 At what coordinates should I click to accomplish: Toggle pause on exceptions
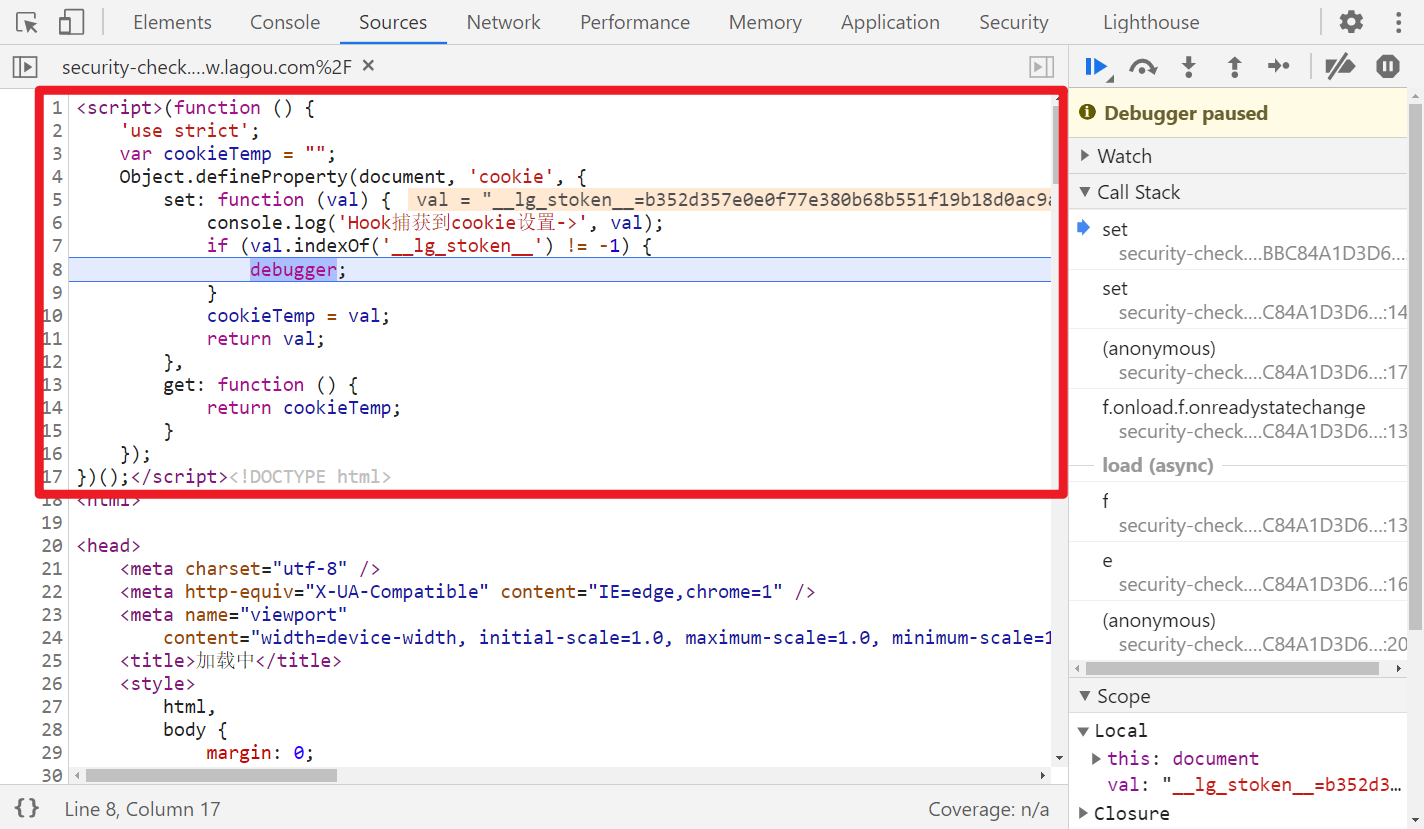[x=1387, y=67]
